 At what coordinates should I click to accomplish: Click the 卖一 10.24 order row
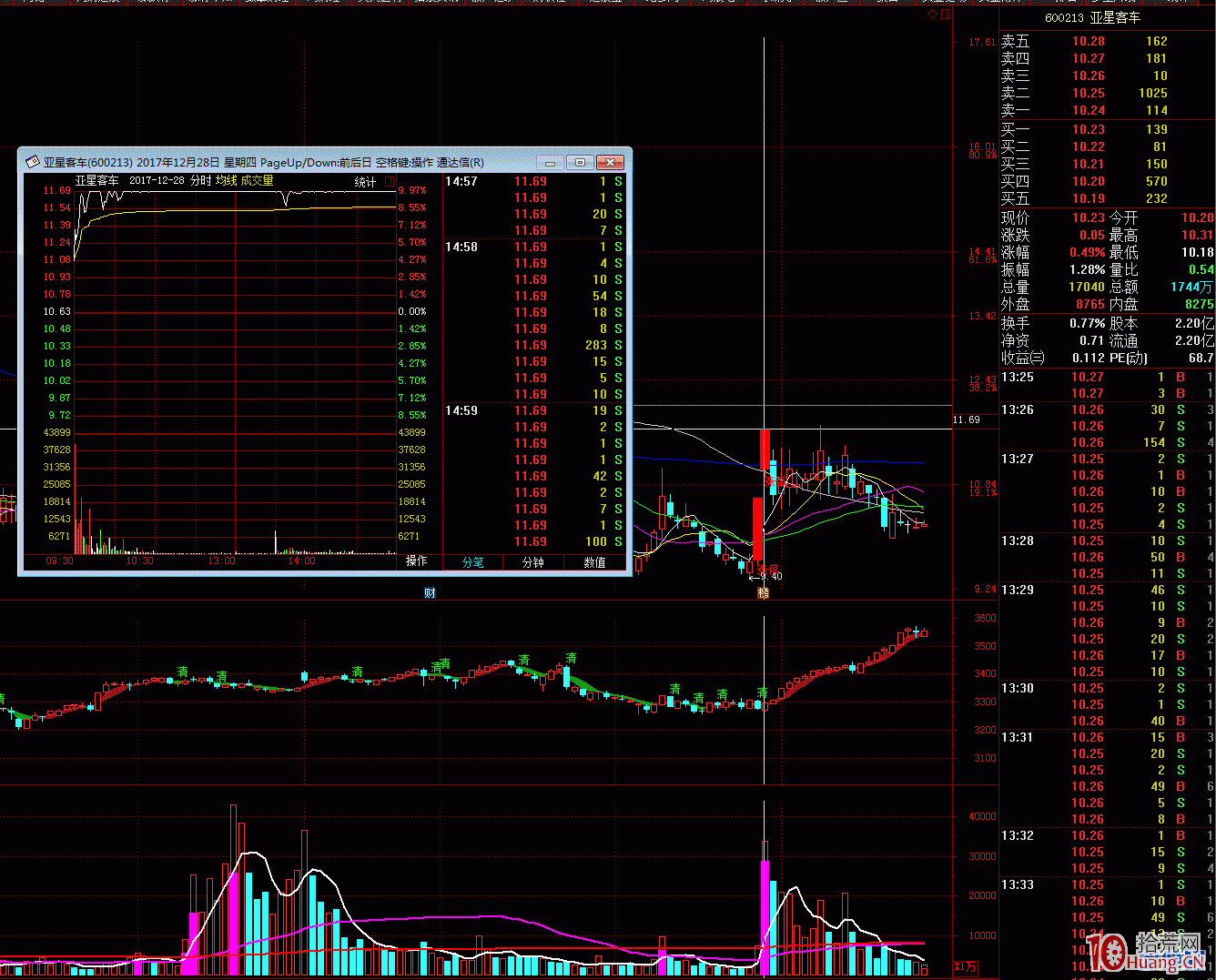(x=1107, y=110)
